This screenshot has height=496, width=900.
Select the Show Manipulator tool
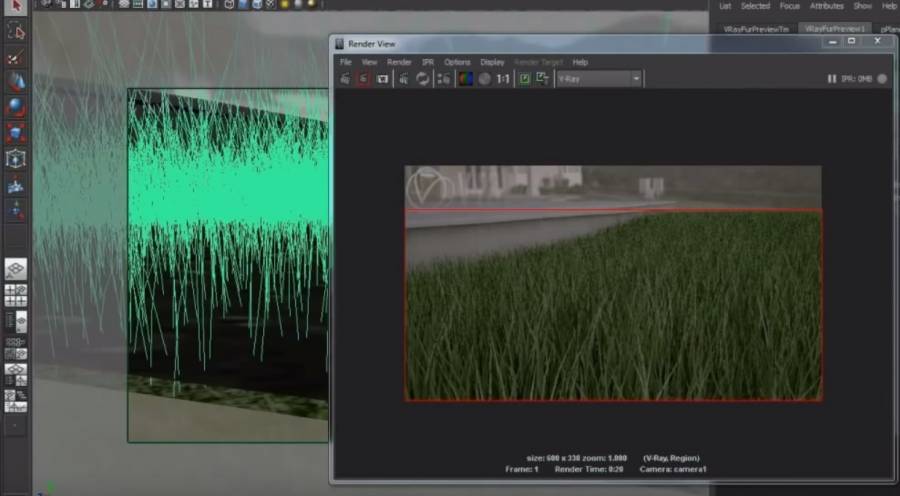point(16,210)
